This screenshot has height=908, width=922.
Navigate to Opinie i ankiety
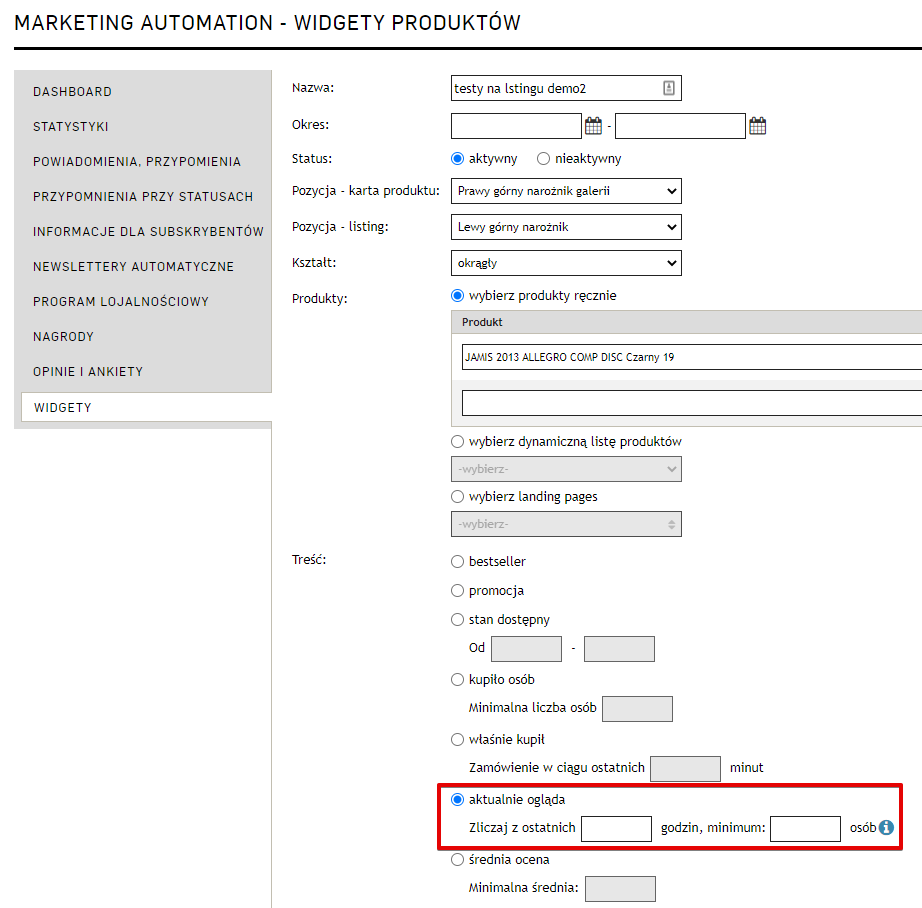pos(88,372)
